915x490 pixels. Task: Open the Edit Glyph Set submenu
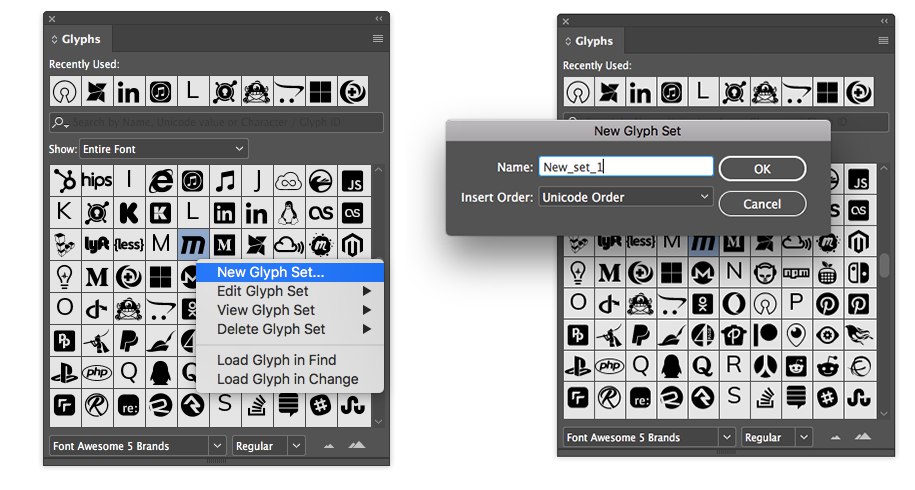pyautogui.click(x=290, y=291)
